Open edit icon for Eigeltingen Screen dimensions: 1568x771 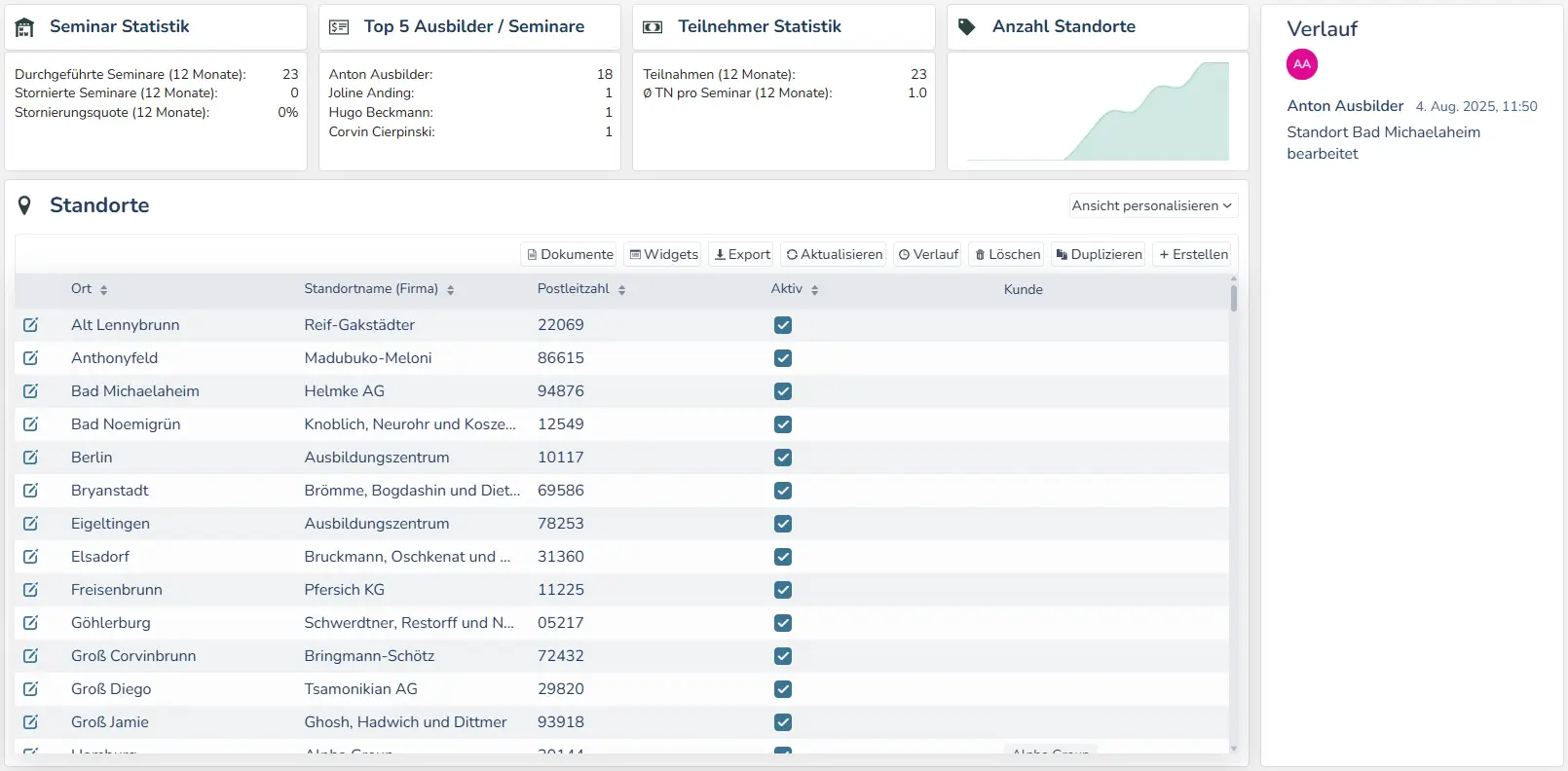(31, 524)
